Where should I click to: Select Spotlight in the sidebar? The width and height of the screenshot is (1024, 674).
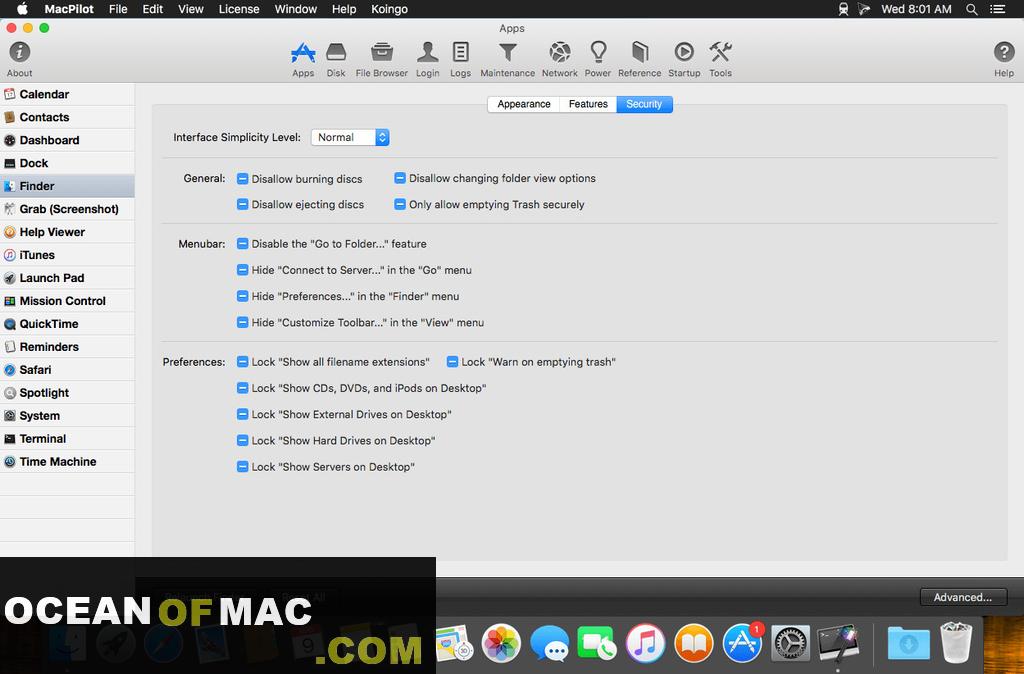(67, 393)
